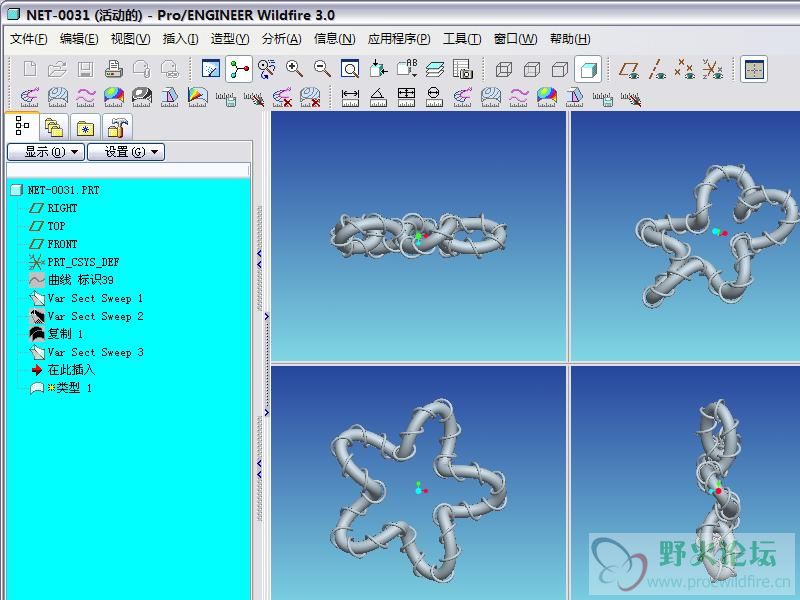Click the colorful slope analysis icon
The height and width of the screenshot is (600, 800).
197,96
